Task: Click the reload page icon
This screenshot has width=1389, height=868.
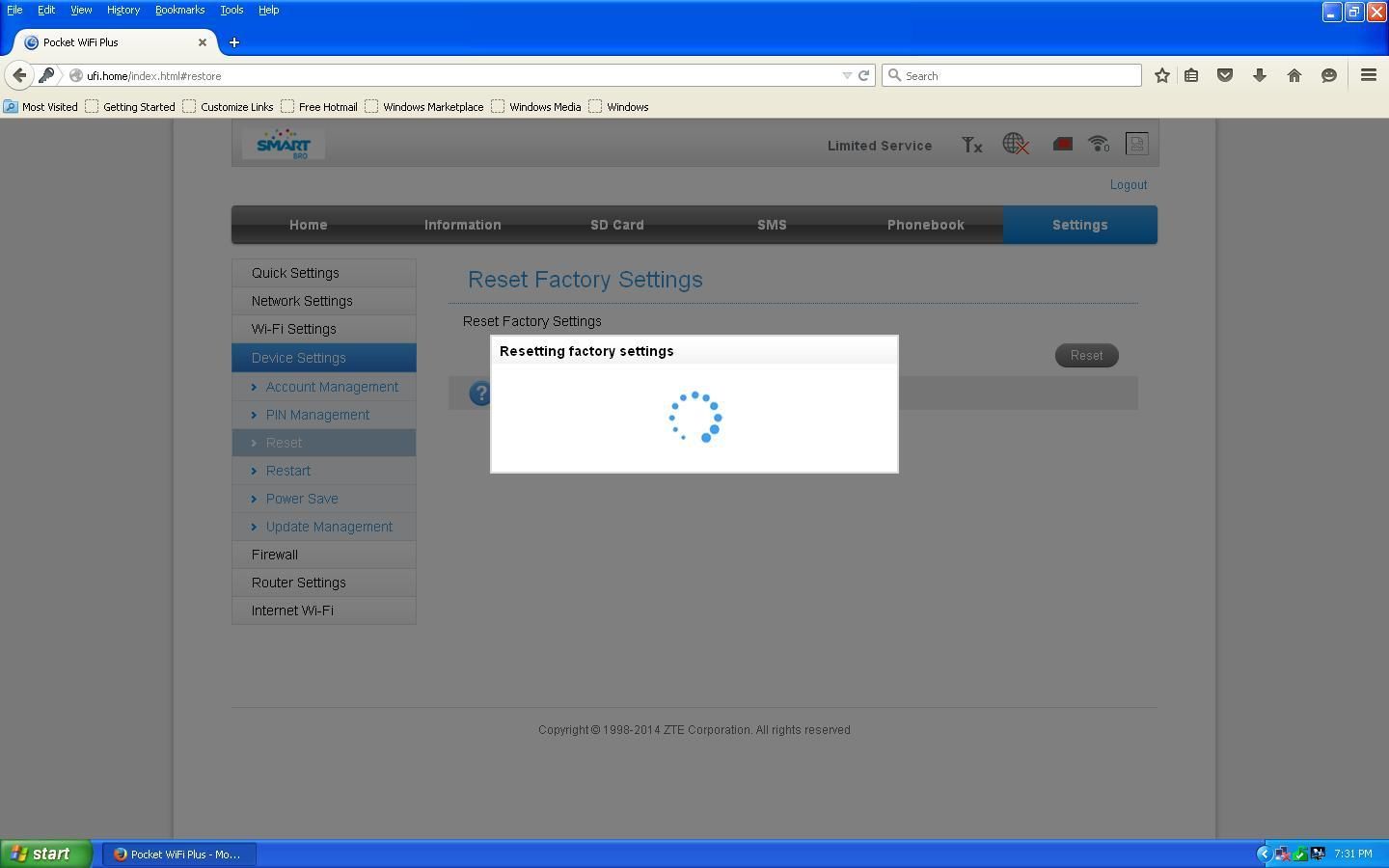Action: click(x=864, y=75)
